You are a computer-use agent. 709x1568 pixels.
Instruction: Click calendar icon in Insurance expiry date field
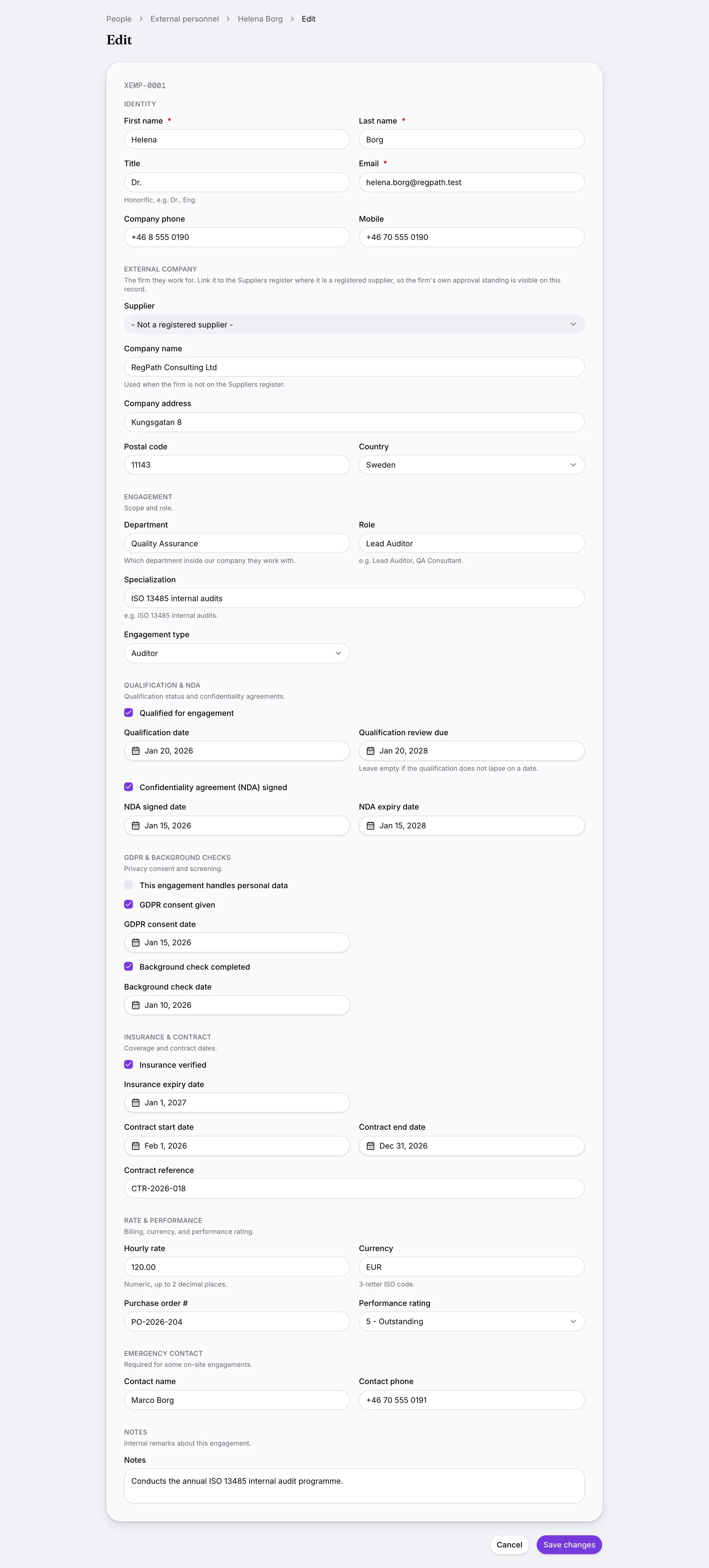[136, 1102]
